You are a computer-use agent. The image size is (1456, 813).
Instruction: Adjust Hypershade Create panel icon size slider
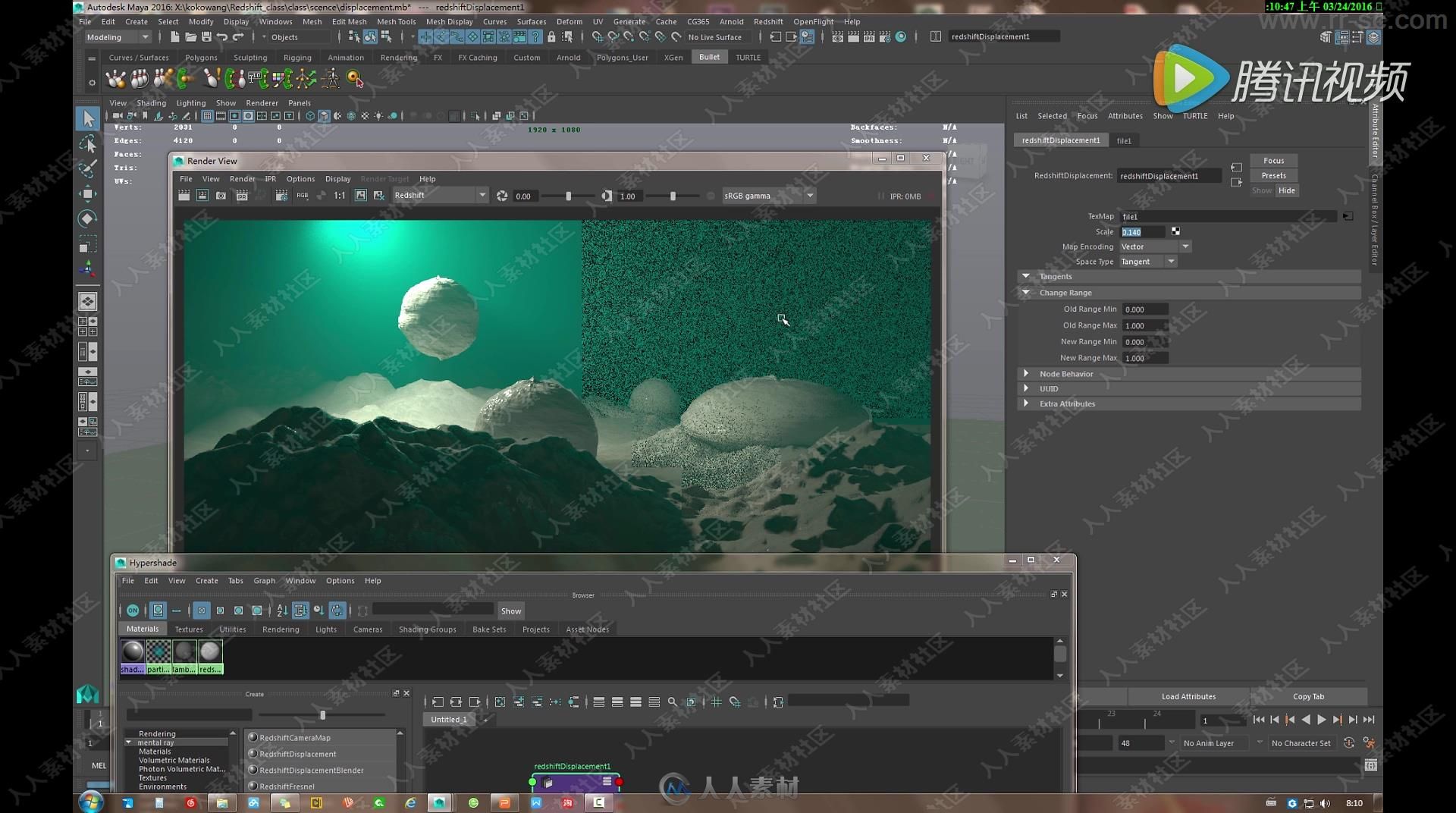322,715
